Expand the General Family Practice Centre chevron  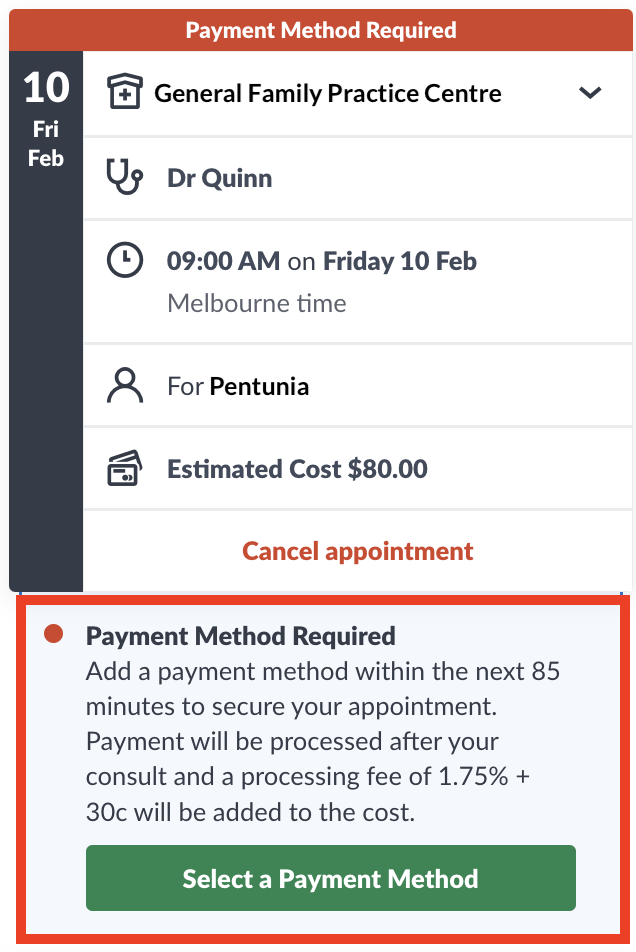click(x=590, y=92)
